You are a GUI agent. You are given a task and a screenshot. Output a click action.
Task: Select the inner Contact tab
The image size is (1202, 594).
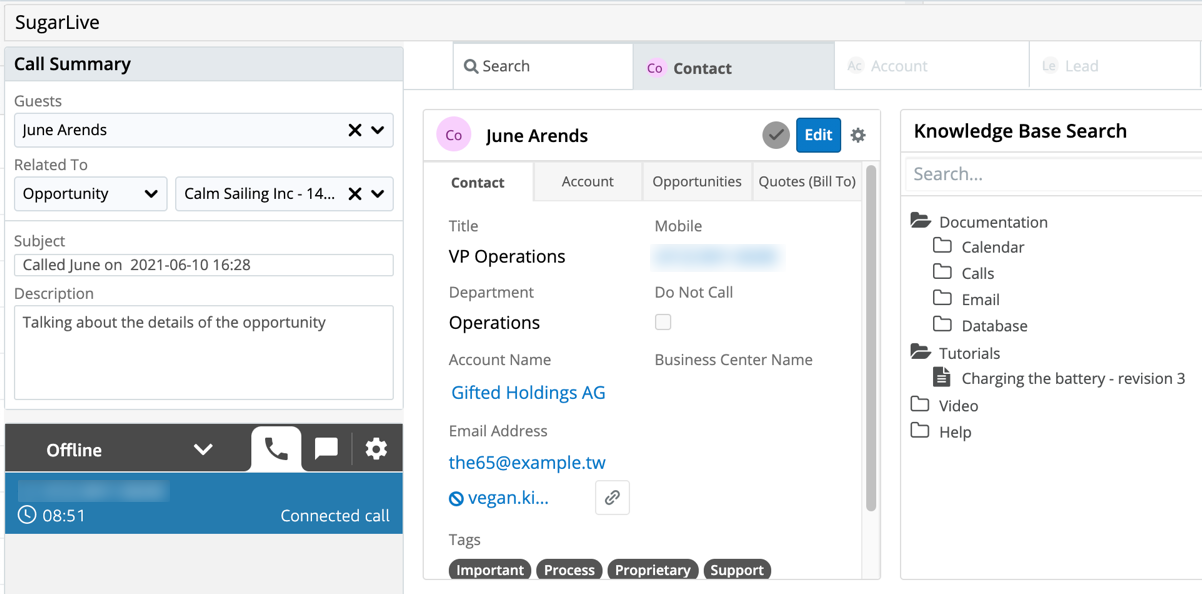click(x=478, y=182)
